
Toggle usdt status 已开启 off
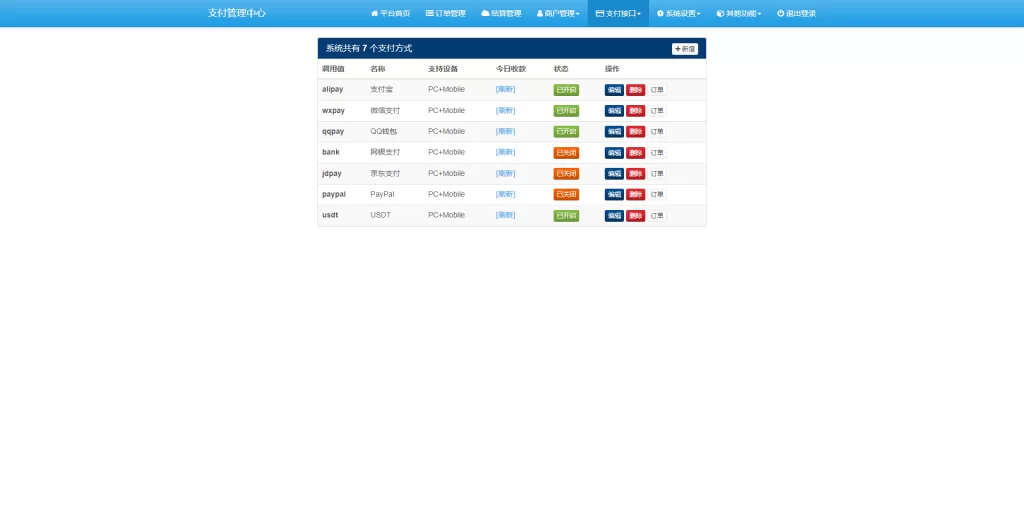point(566,216)
